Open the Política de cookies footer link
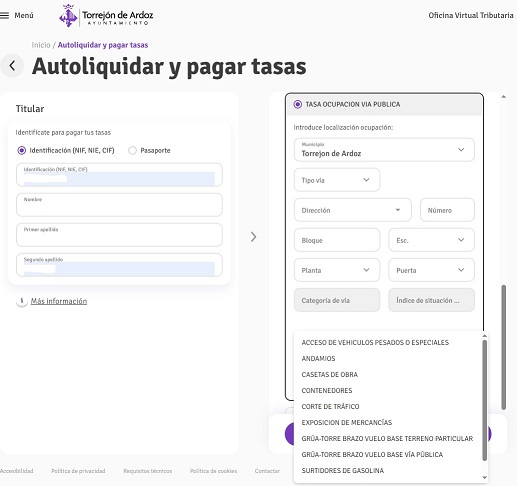Screen dimensions: 517x486 [x=213, y=471]
